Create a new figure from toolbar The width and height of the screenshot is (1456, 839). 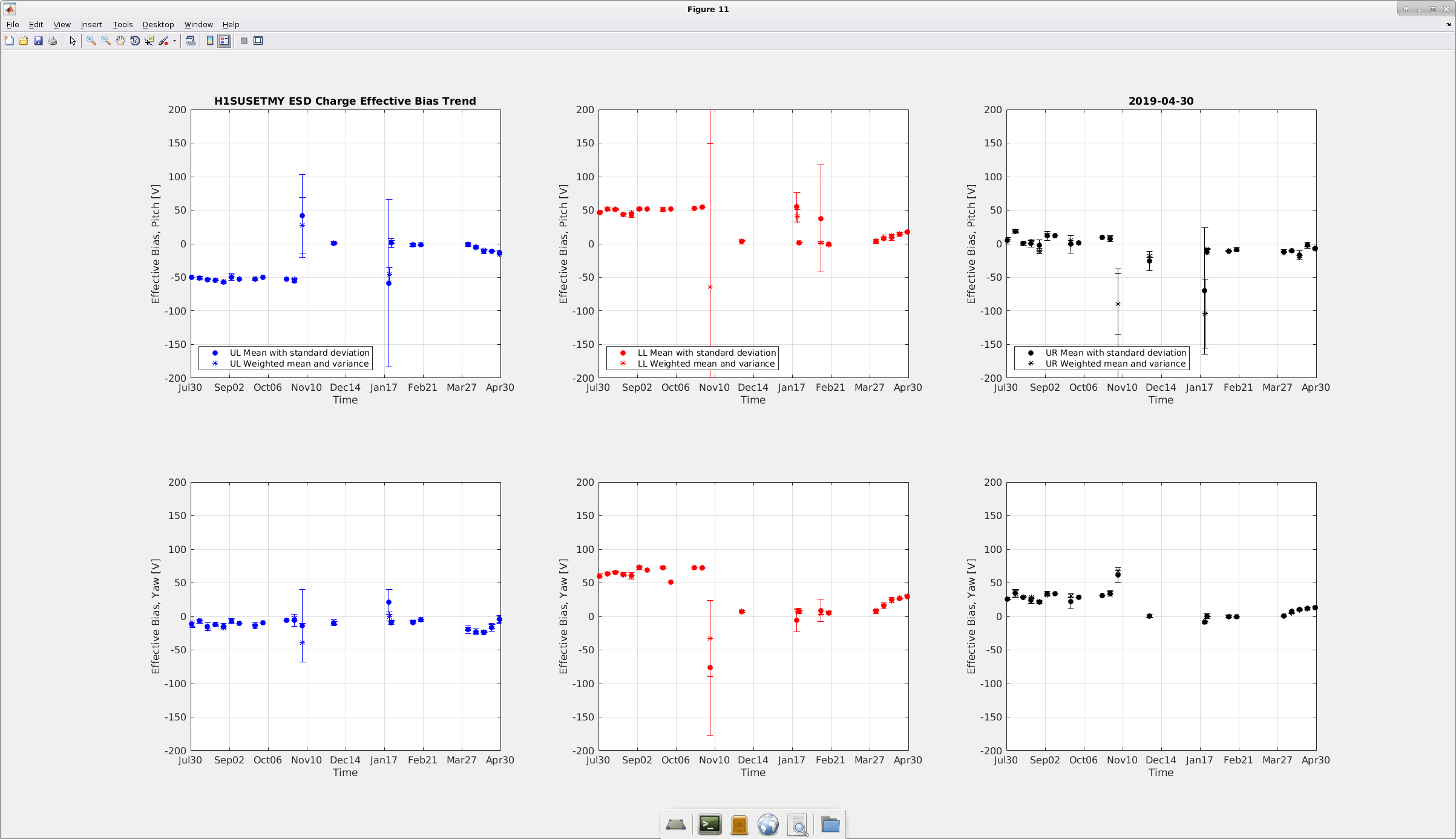coord(9,41)
